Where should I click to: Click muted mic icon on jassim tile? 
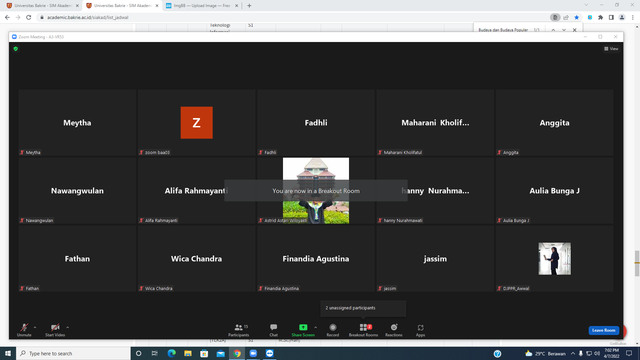(x=380, y=288)
